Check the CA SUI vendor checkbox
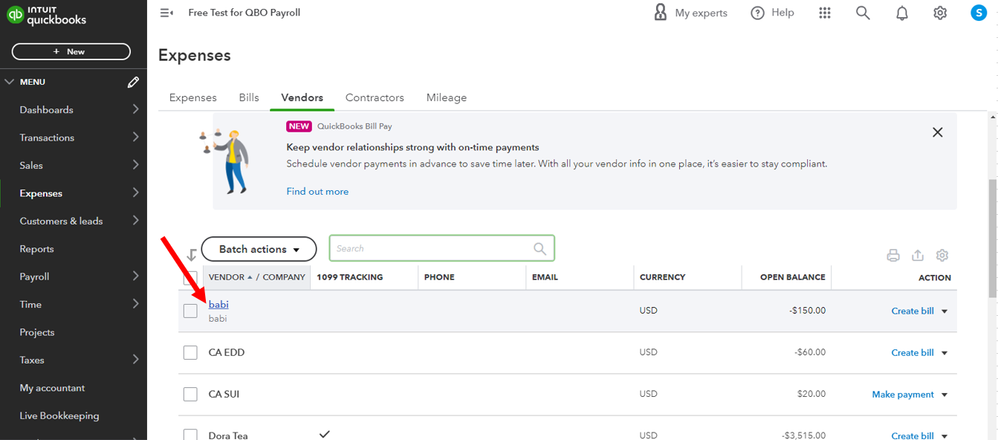The height and width of the screenshot is (440, 998). (x=190, y=394)
